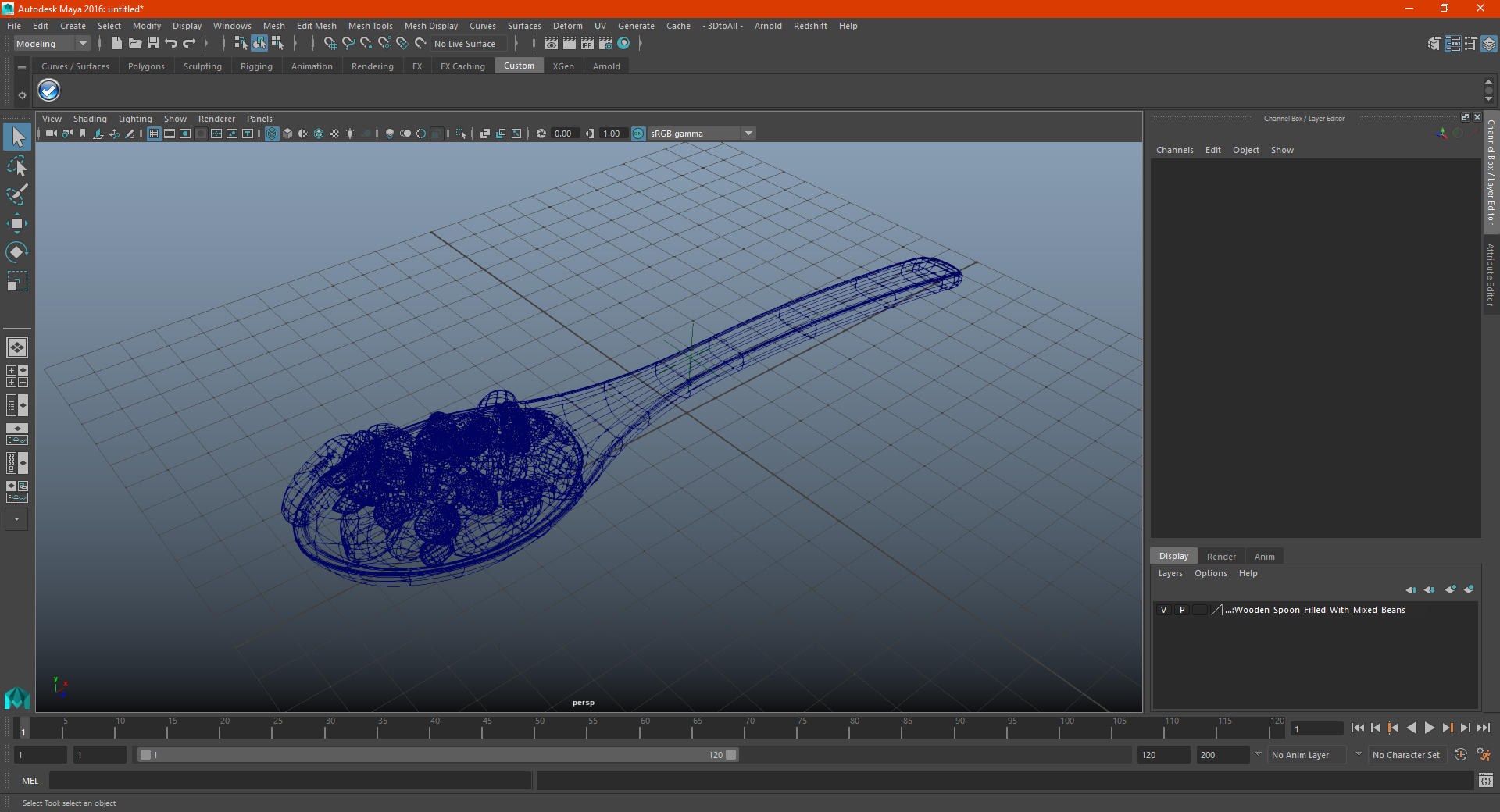Toggle layer playback P box
1500x812 pixels.
click(x=1182, y=610)
